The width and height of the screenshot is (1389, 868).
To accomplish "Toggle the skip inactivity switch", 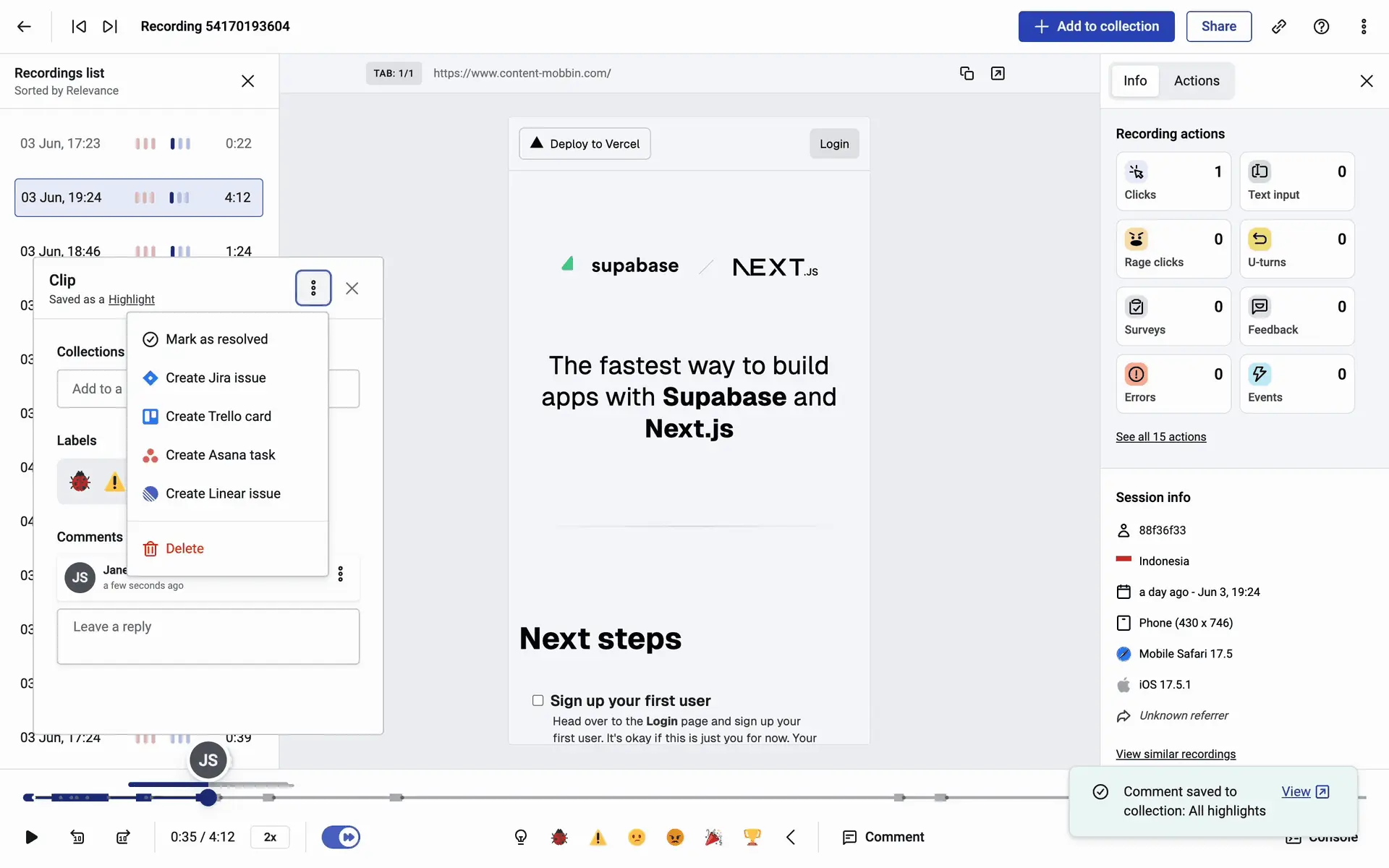I will 341,837.
